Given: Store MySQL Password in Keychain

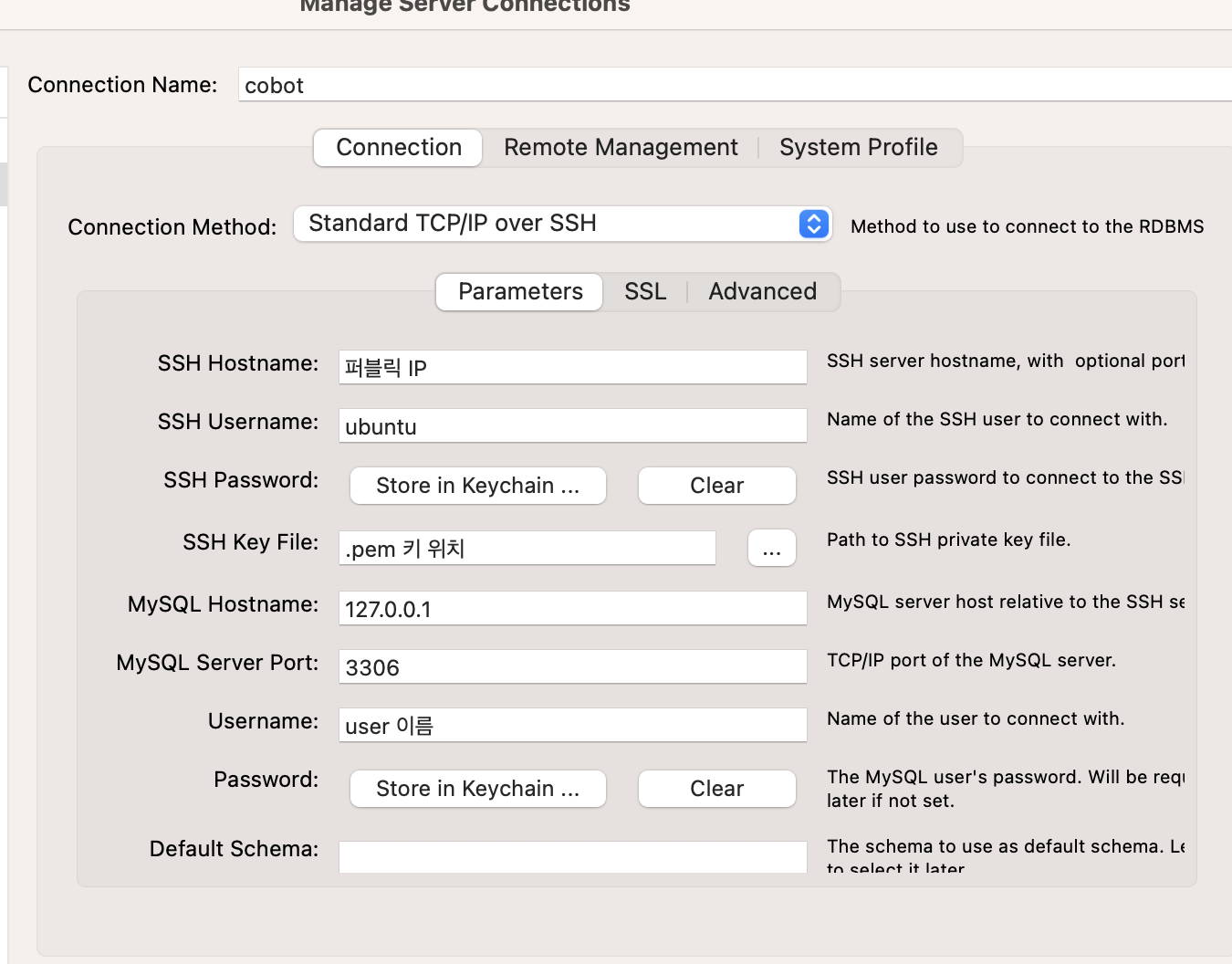Looking at the screenshot, I should coord(477,789).
